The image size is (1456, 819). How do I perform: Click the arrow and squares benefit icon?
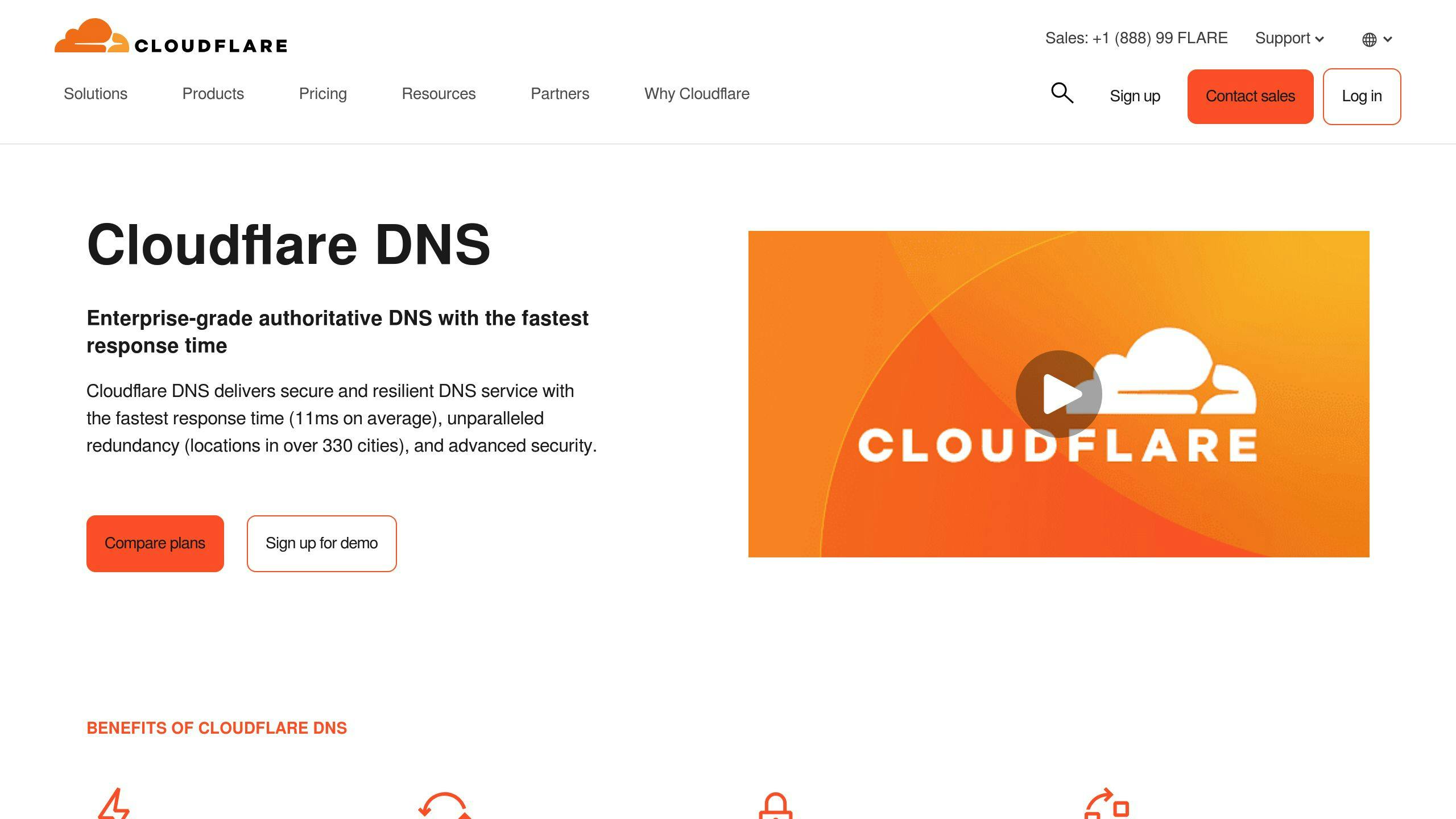[1106, 803]
